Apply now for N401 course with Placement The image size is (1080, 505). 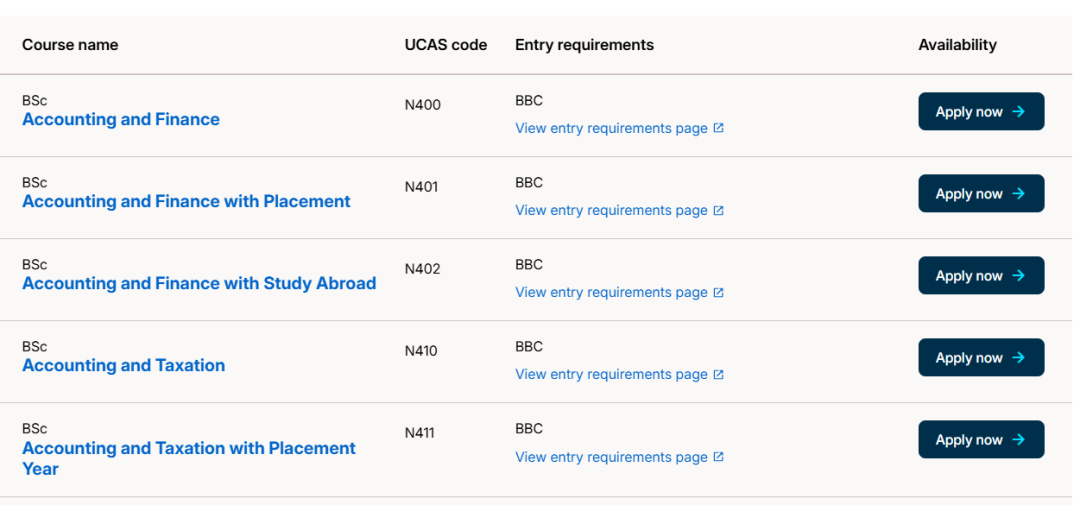[x=981, y=194]
